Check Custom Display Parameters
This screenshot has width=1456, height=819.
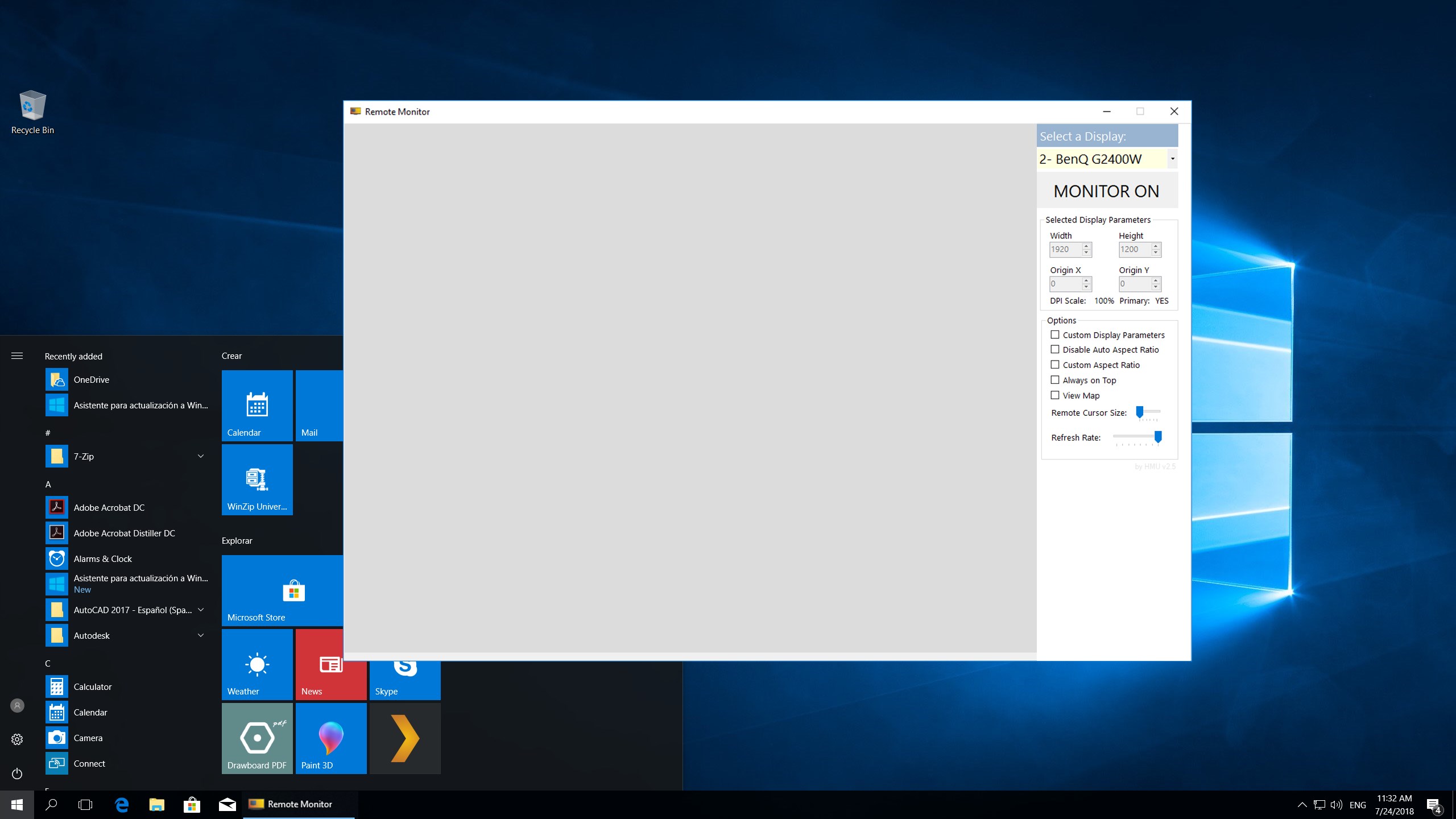1056,334
